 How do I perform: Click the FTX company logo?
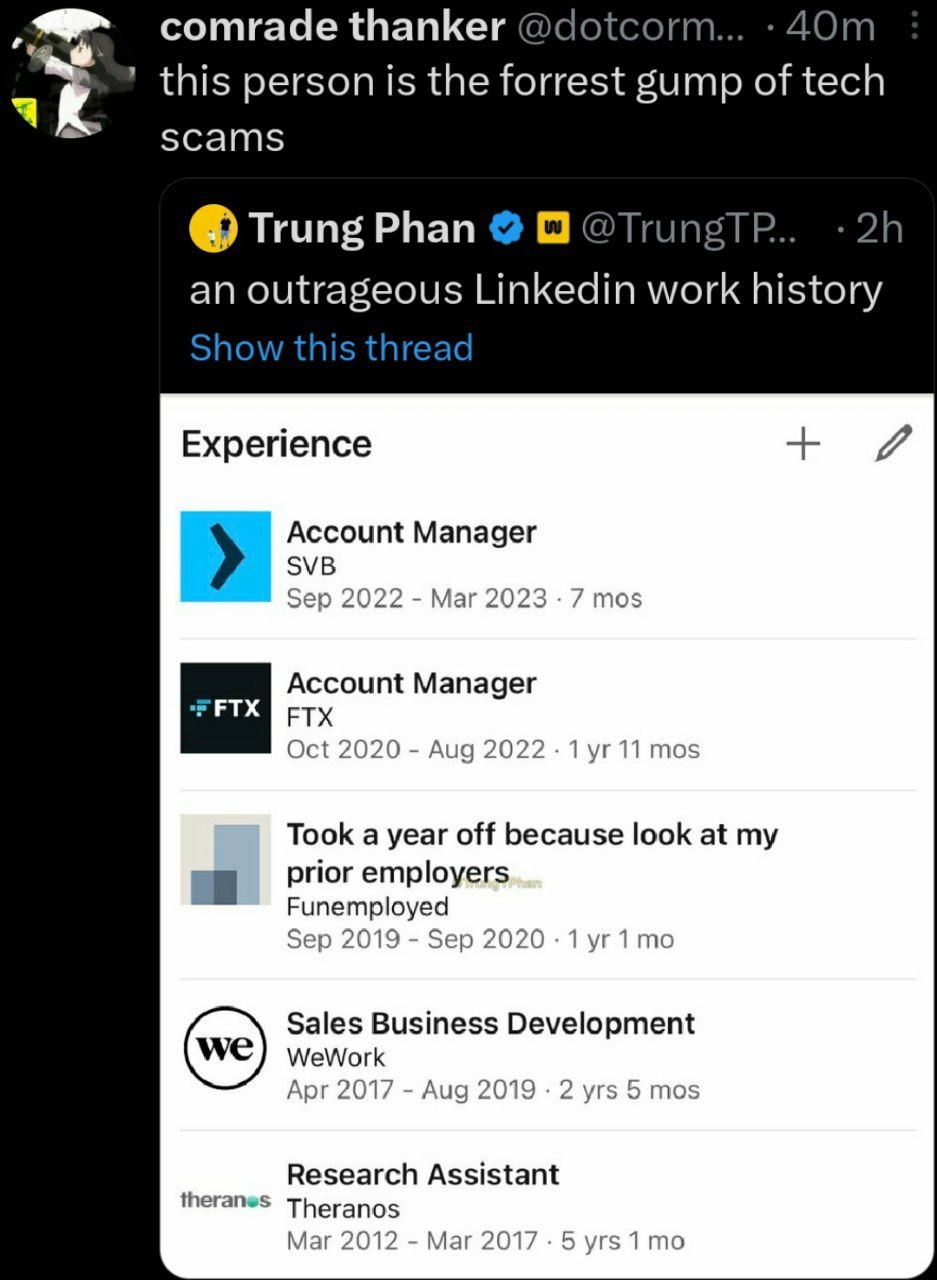tap(225, 707)
